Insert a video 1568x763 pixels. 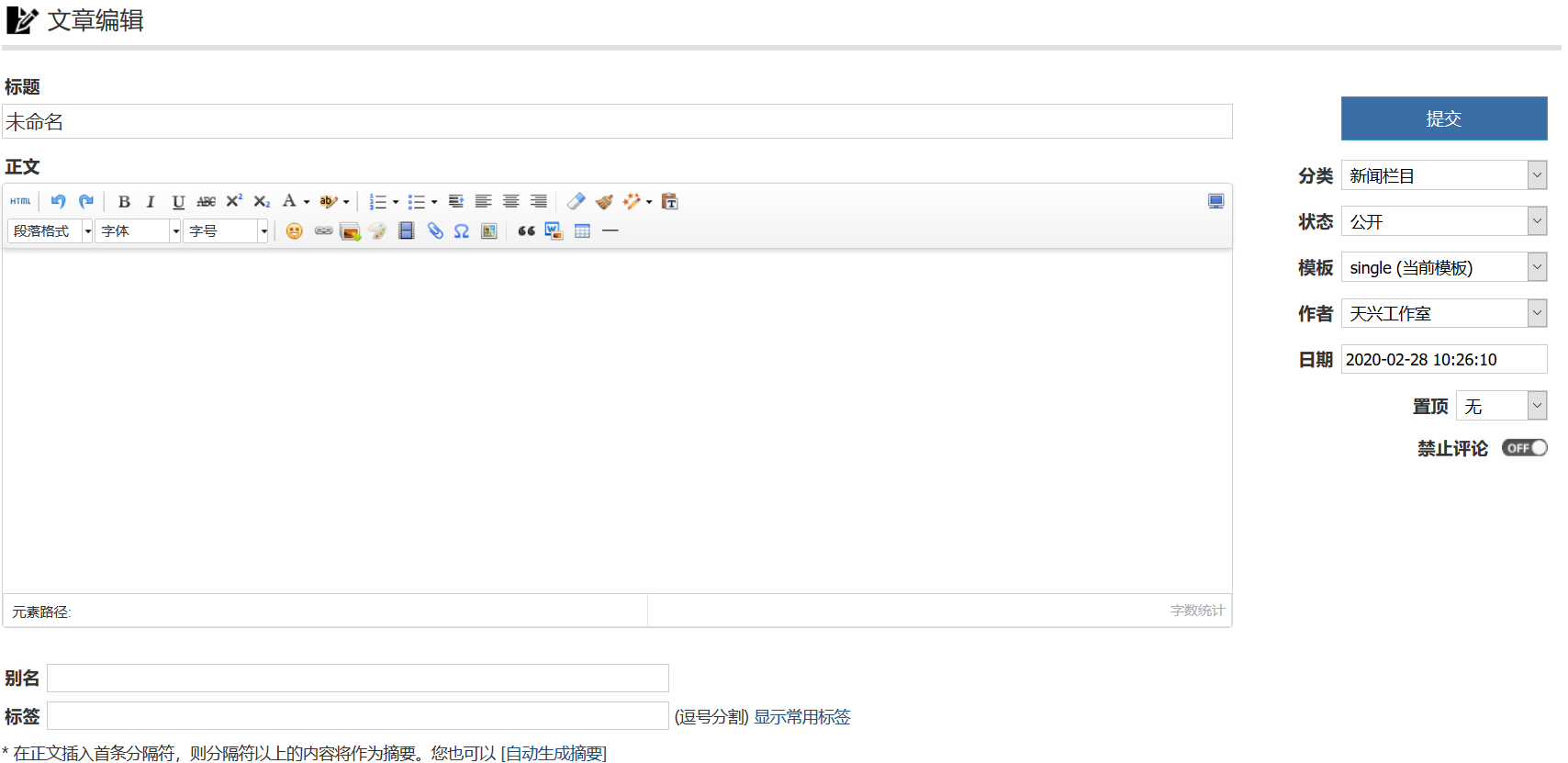(406, 230)
